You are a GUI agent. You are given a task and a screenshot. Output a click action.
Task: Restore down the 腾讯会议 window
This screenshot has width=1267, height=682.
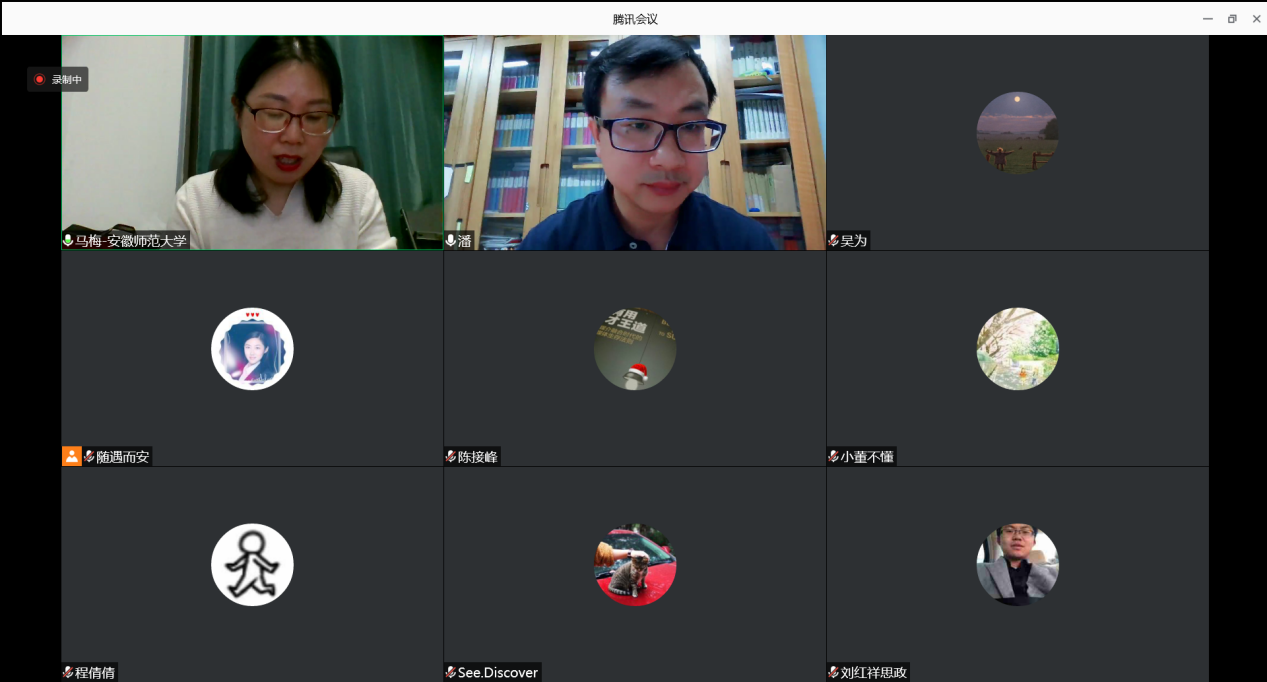(1232, 19)
